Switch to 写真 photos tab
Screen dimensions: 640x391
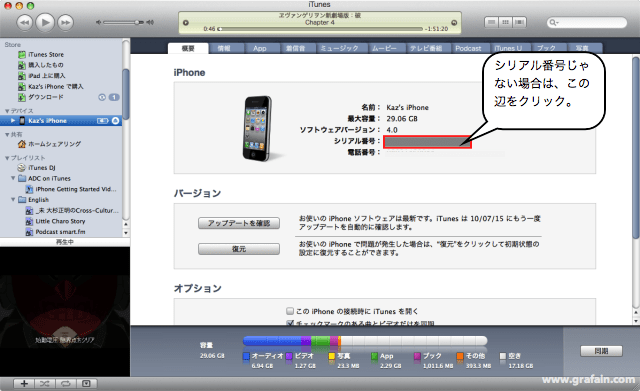582,48
